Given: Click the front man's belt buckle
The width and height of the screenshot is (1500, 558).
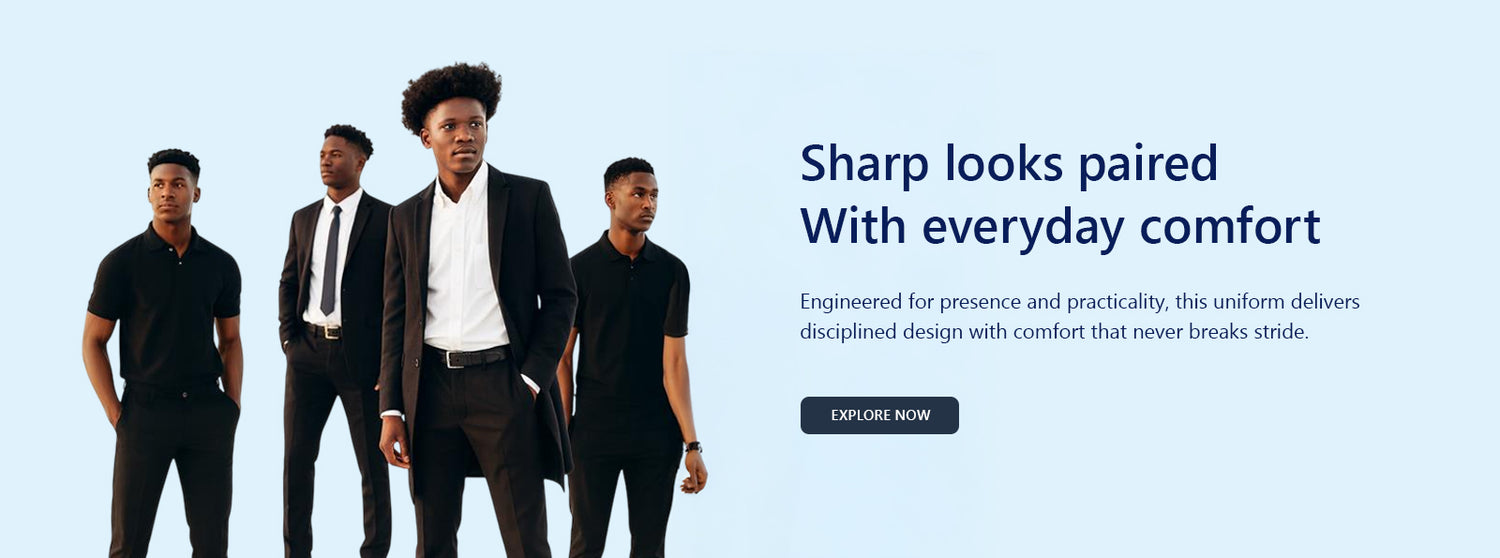Looking at the screenshot, I should coord(453,358).
